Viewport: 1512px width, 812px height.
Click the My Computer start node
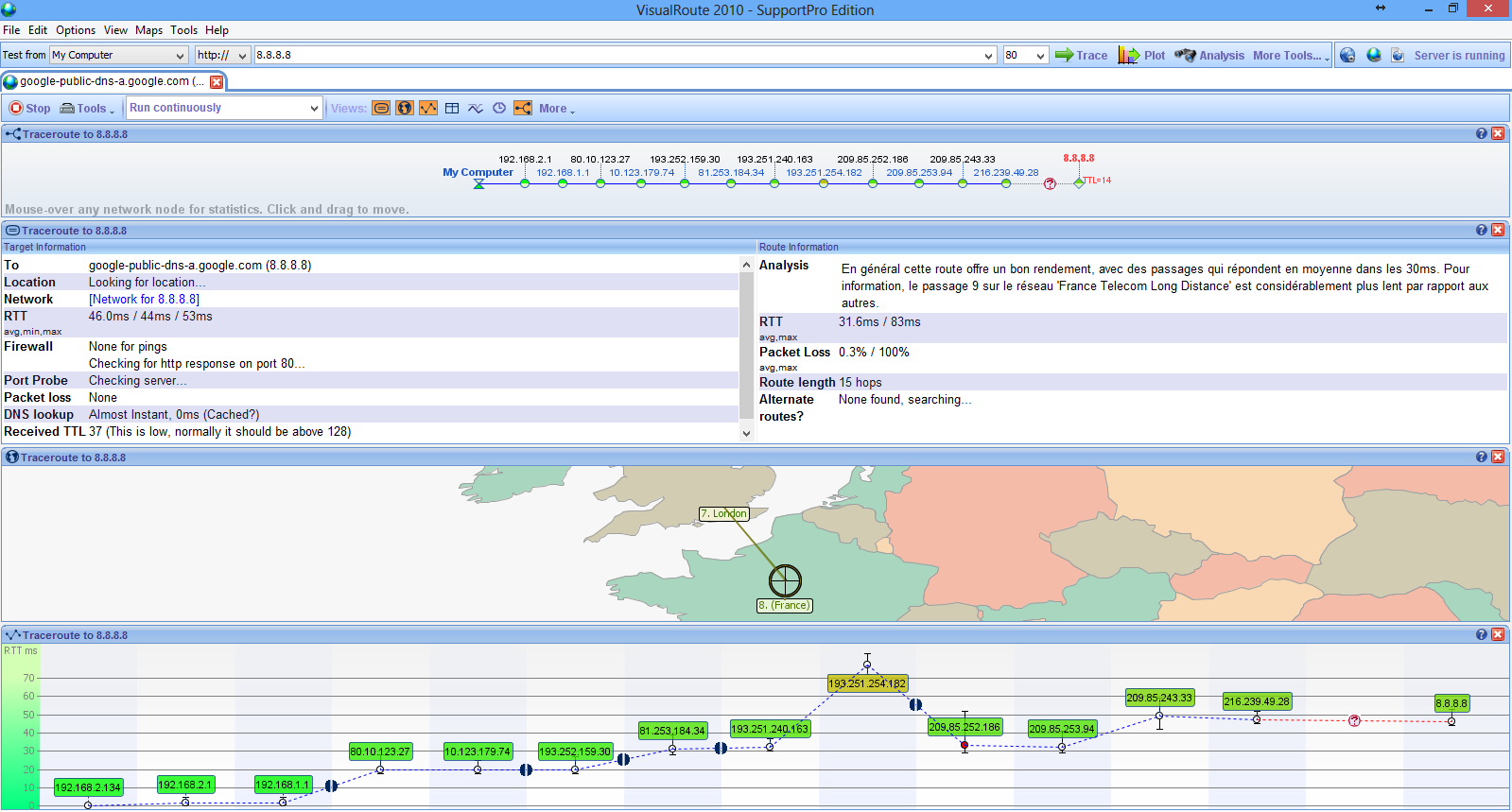(478, 183)
